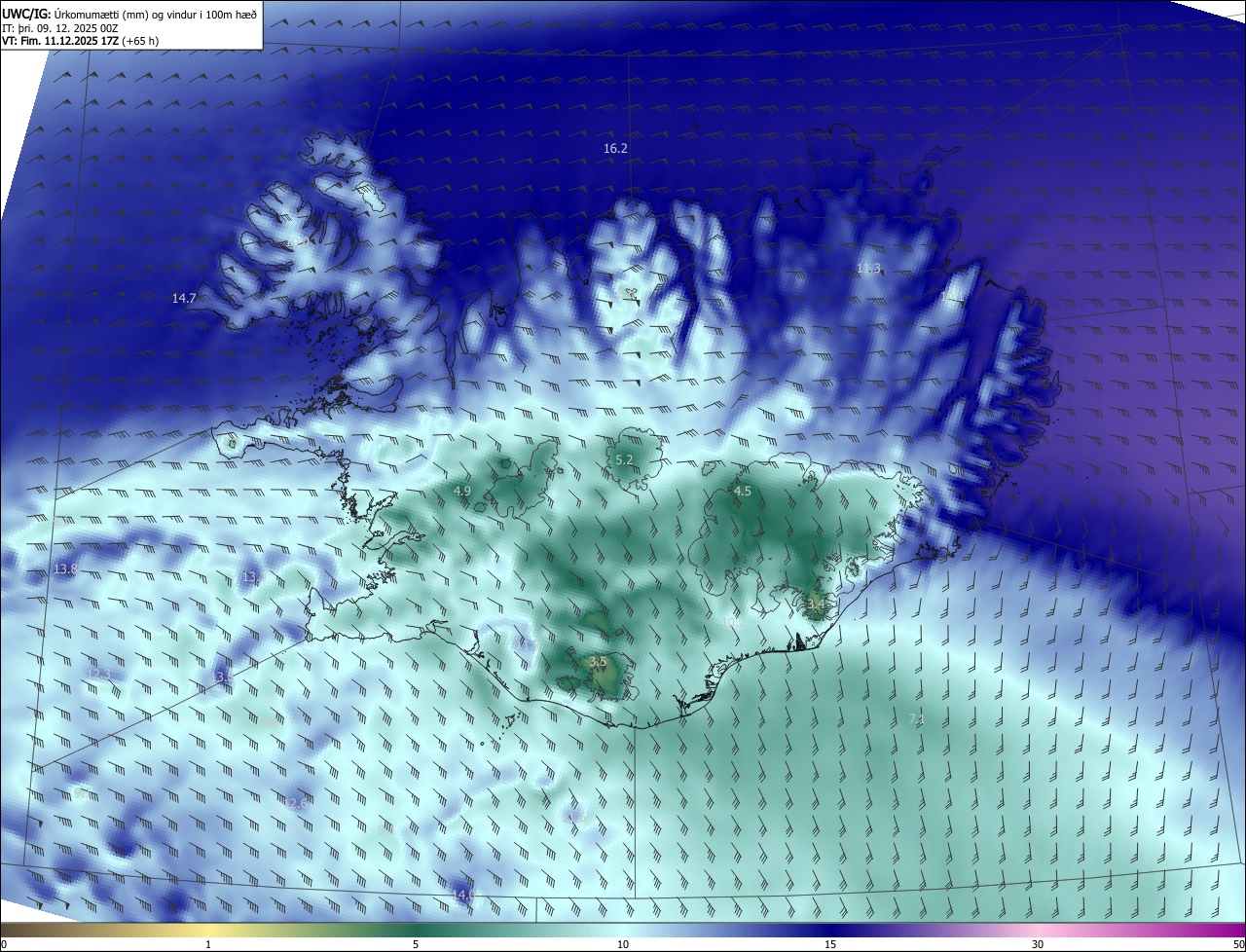Viewport: 1246px width, 952px height.
Task: Click the 7.1 value over the sea southeast
Action: tap(916, 718)
